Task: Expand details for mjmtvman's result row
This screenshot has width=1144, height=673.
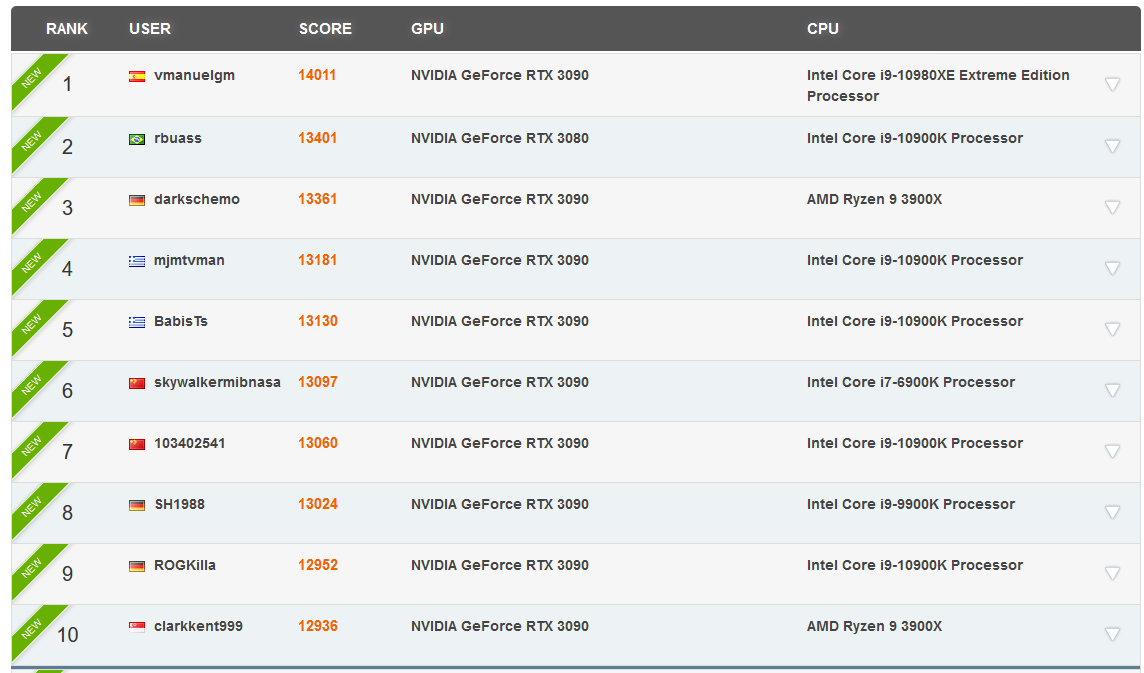Action: pos(1112,268)
